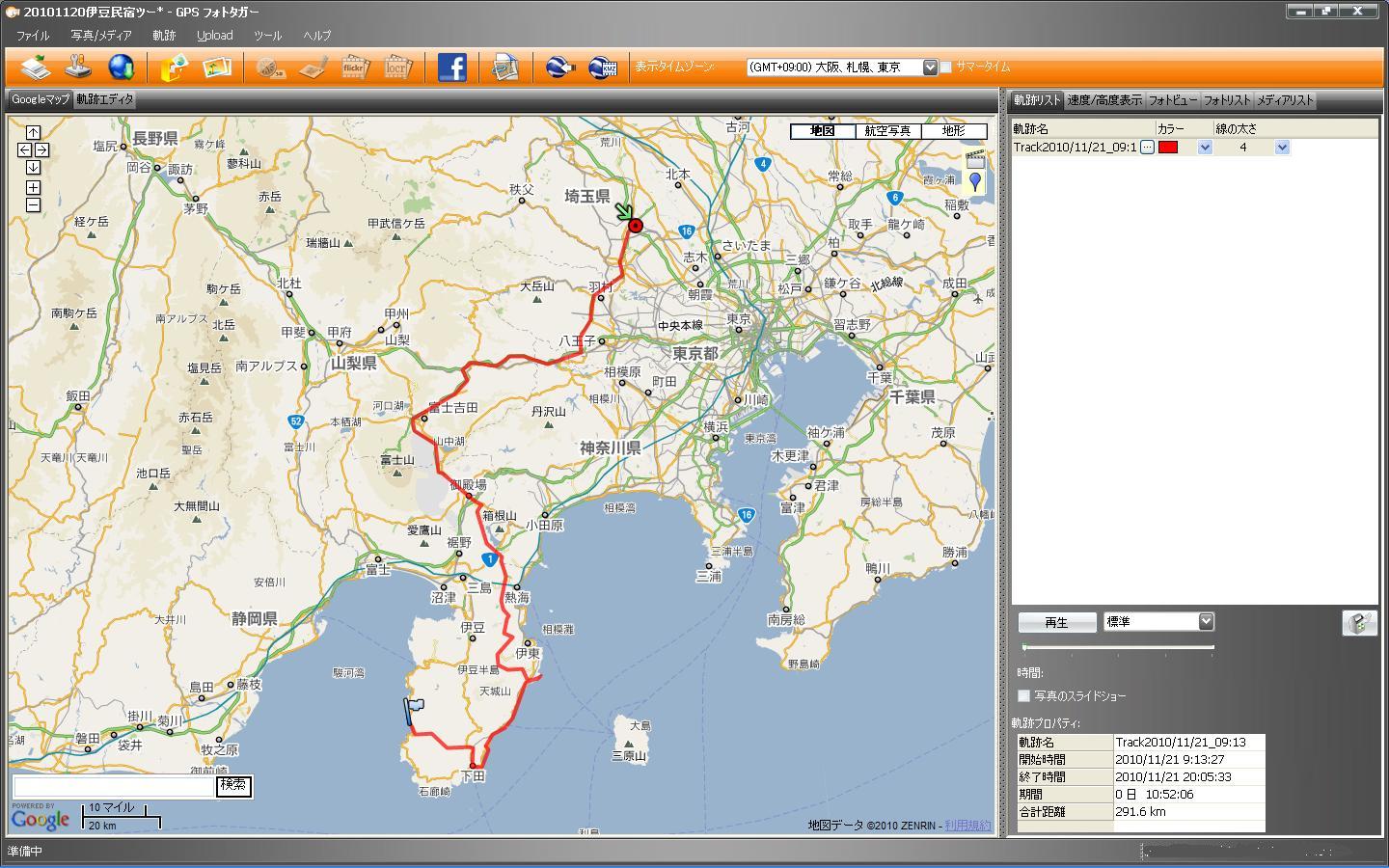This screenshot has height=868, width=1389.
Task: Click the add photos picture icon
Action: click(x=217, y=68)
